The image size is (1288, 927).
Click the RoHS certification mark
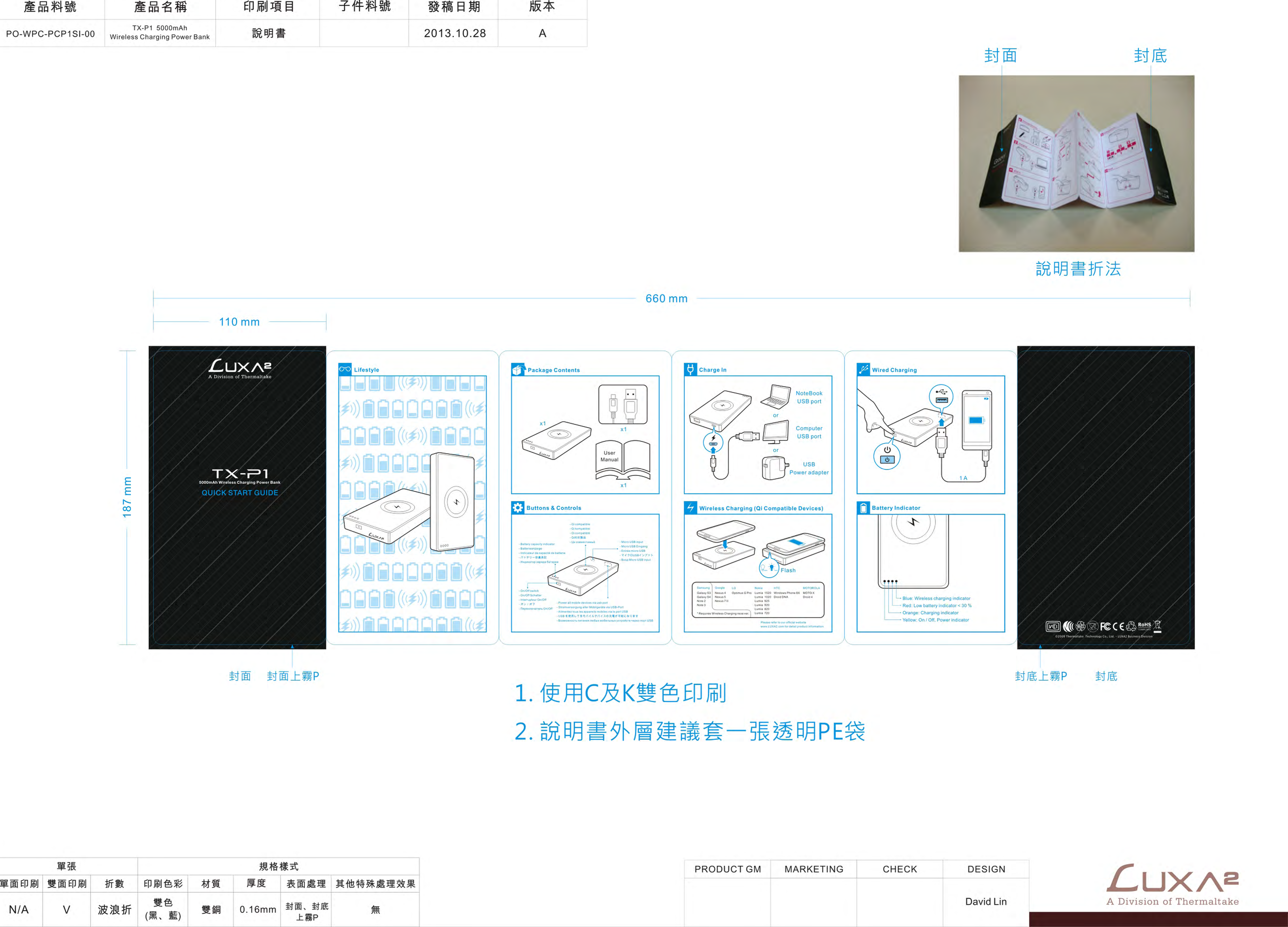click(1144, 625)
